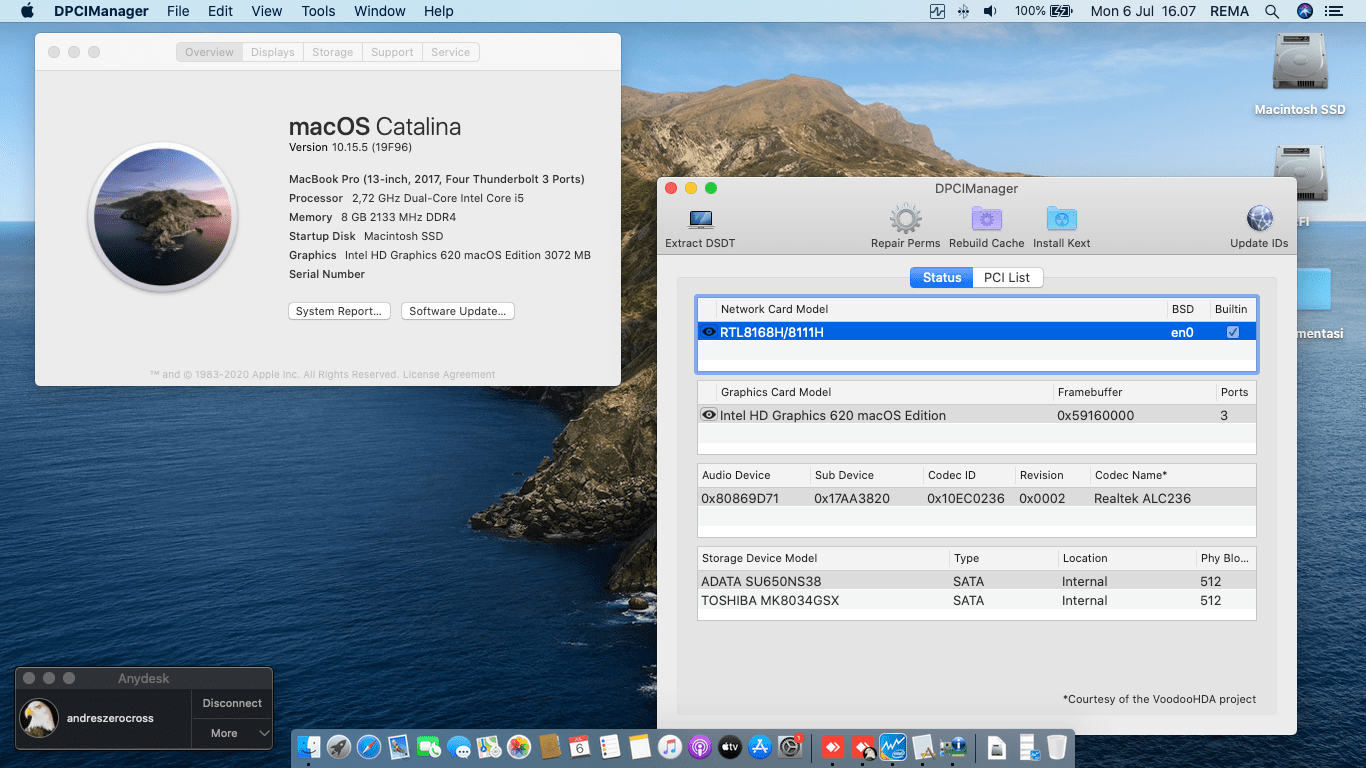This screenshot has height=768, width=1366.
Task: Launch Music from the dock
Action: point(669,746)
